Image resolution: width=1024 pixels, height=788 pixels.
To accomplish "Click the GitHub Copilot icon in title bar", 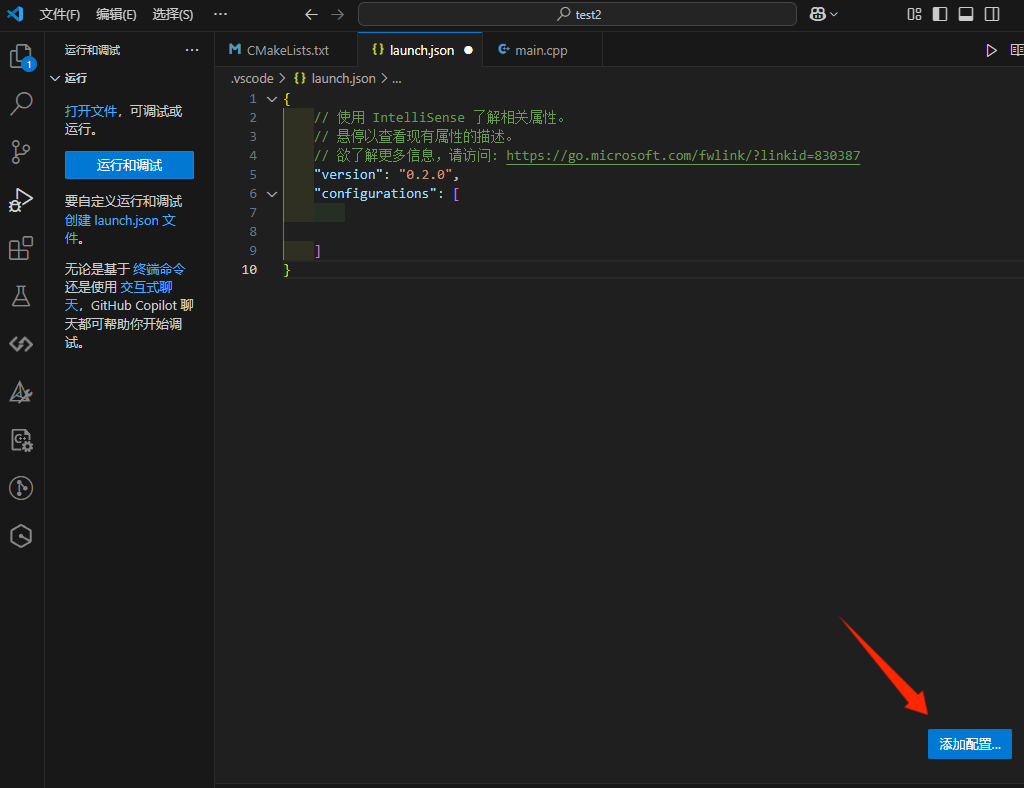I will tap(817, 14).
